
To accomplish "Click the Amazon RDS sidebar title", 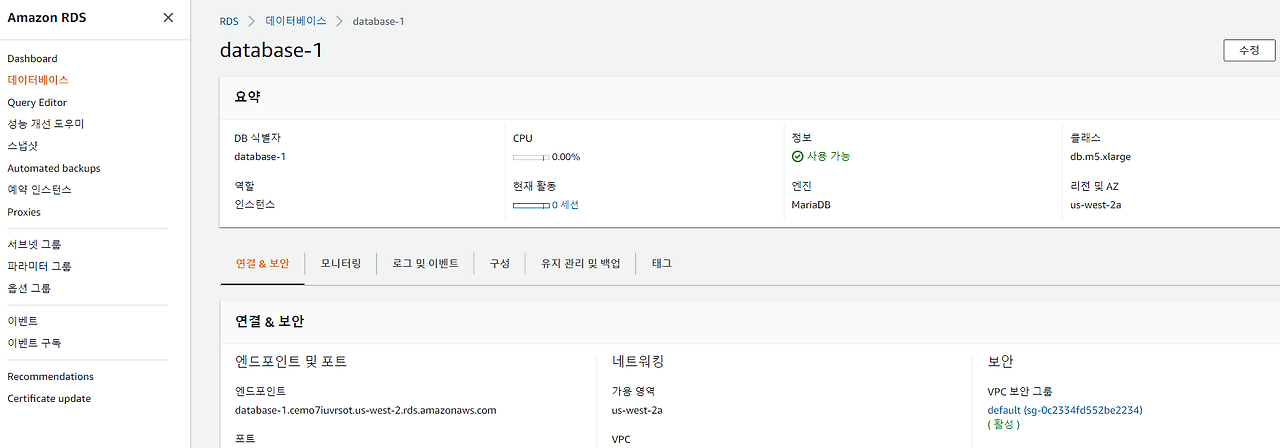I will point(47,18).
